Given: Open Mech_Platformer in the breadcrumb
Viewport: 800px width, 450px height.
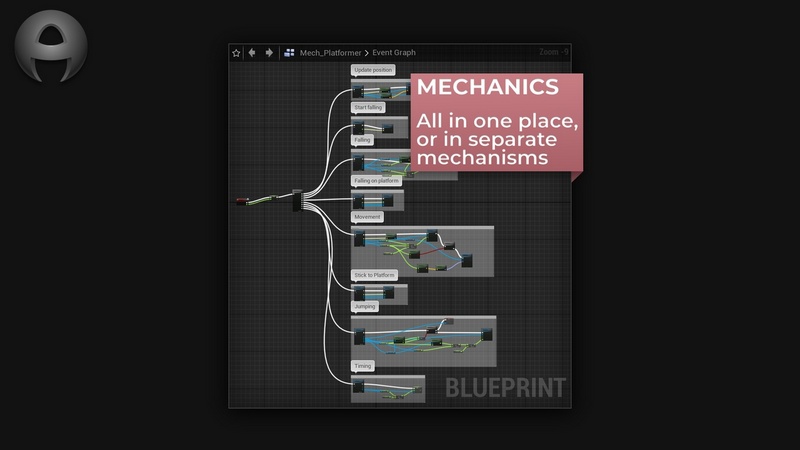Looking at the screenshot, I should [330, 52].
